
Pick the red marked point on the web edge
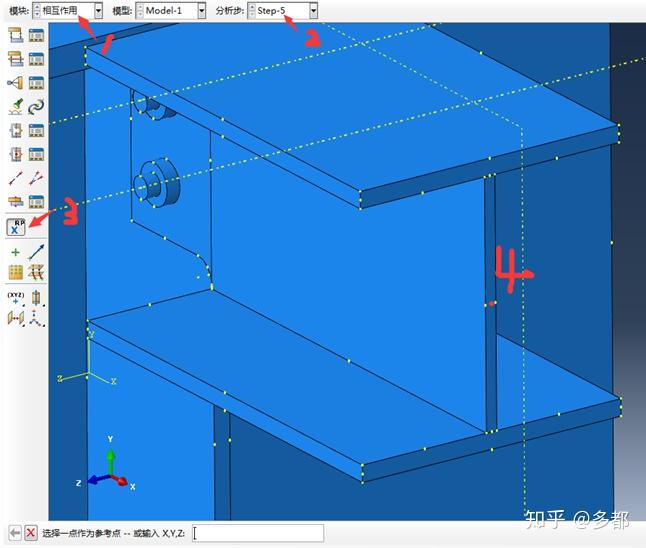coord(491,304)
